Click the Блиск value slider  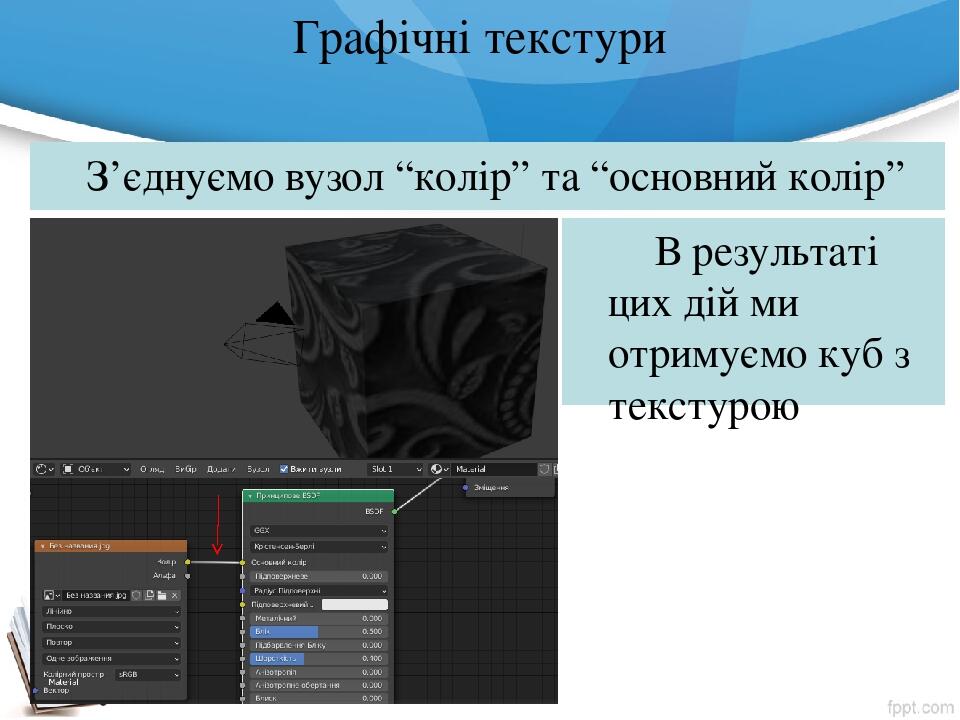click(x=319, y=699)
